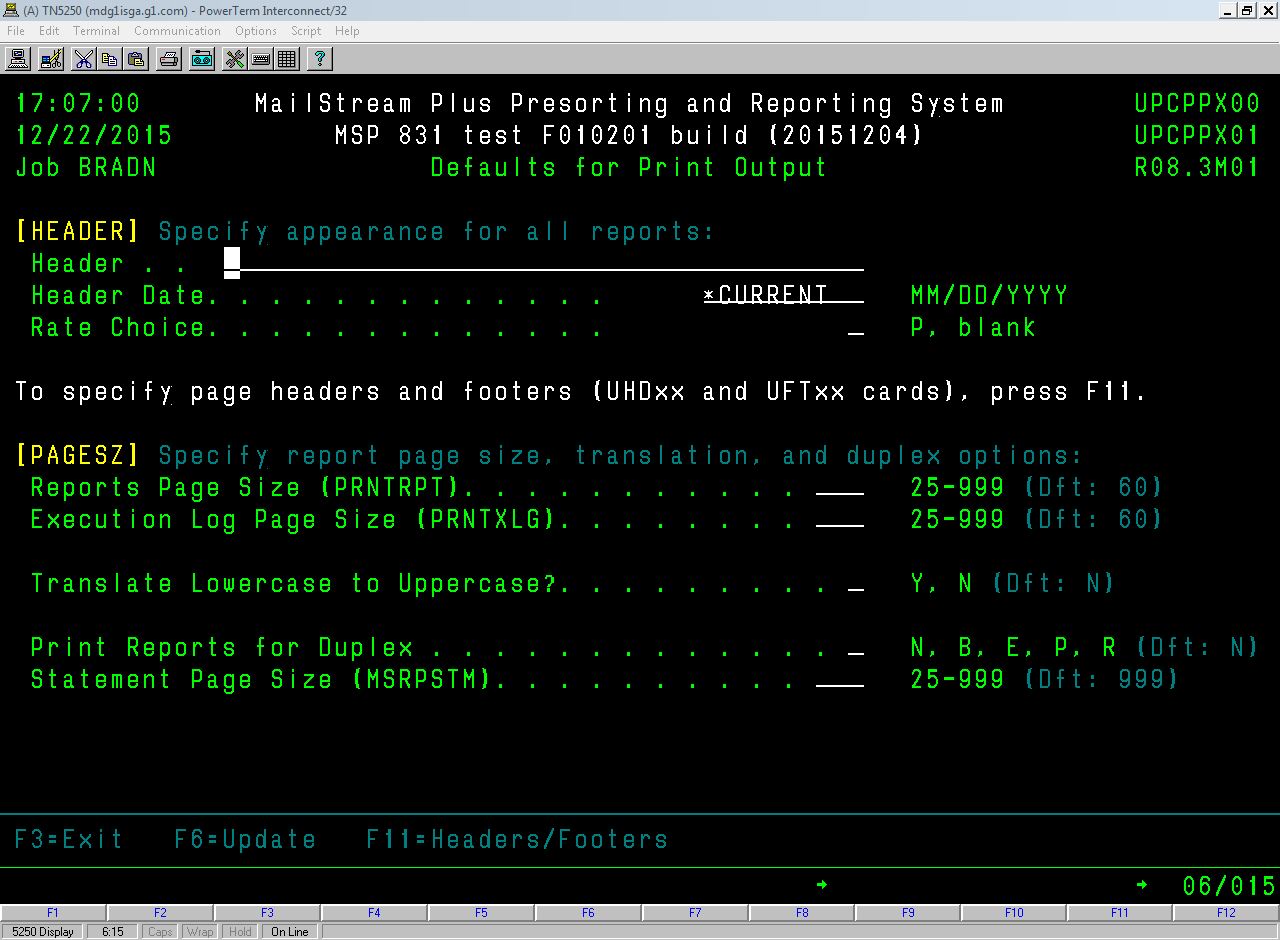This screenshot has width=1280, height=940.
Task: Open the Communication menu
Action: 177,31
